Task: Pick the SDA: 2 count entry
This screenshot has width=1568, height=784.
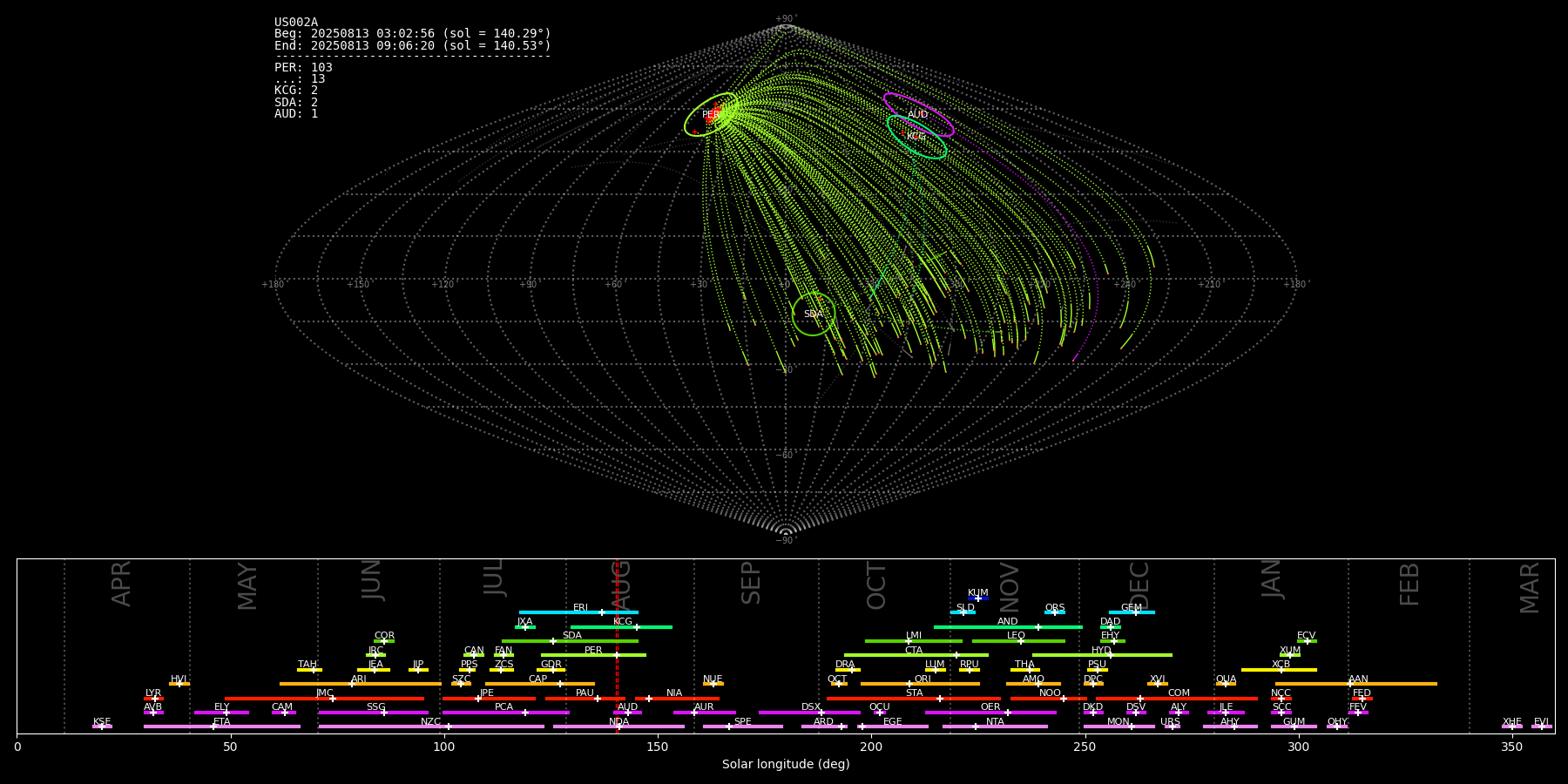Action: (296, 102)
